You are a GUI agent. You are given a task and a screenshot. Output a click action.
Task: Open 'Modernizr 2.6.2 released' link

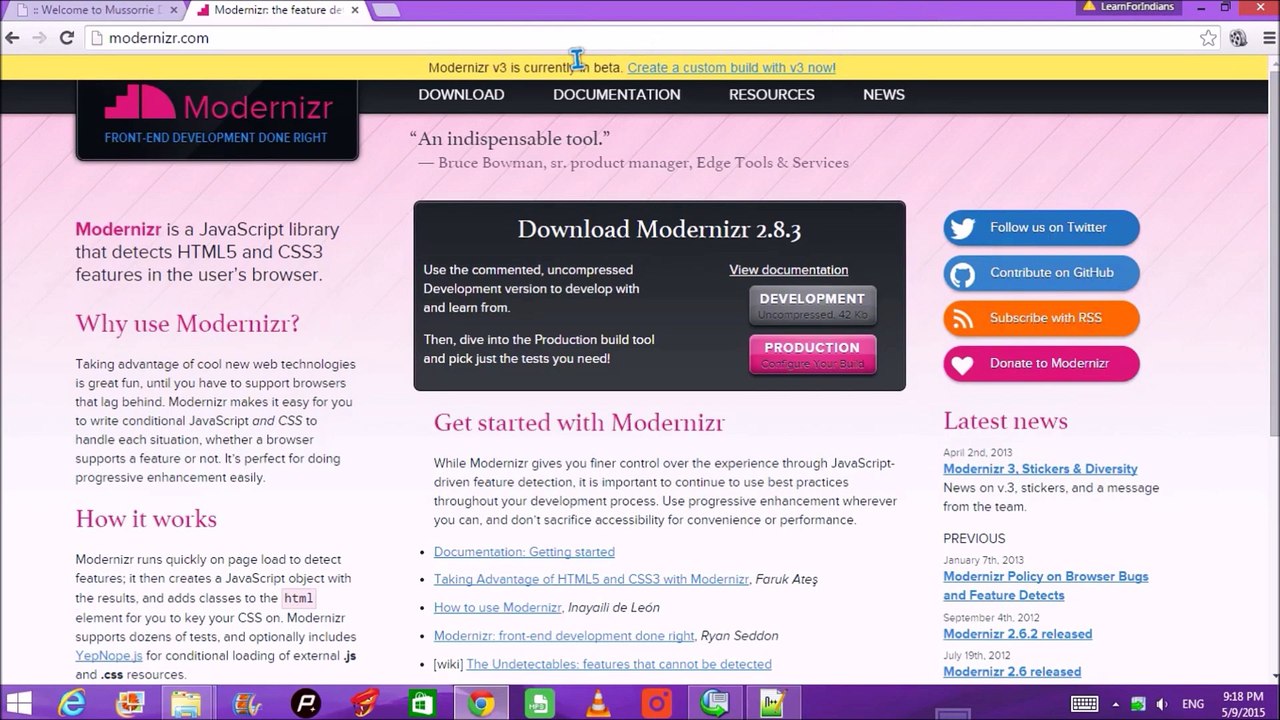[1017, 634]
